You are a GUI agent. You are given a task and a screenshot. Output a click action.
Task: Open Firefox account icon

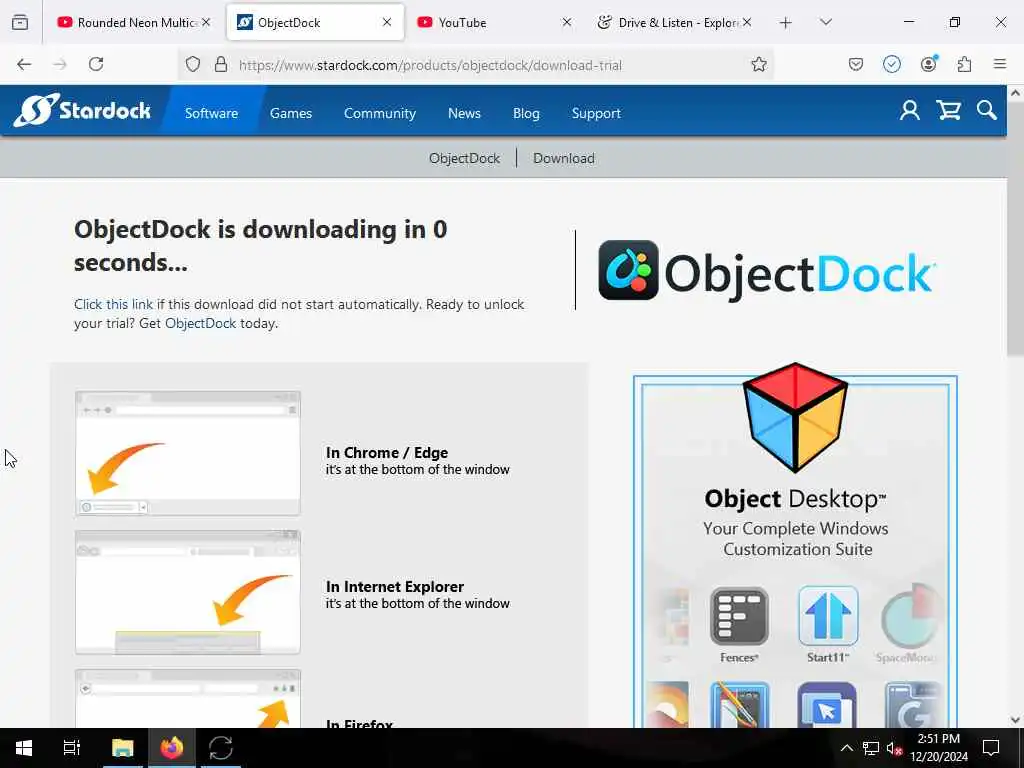coord(928,64)
